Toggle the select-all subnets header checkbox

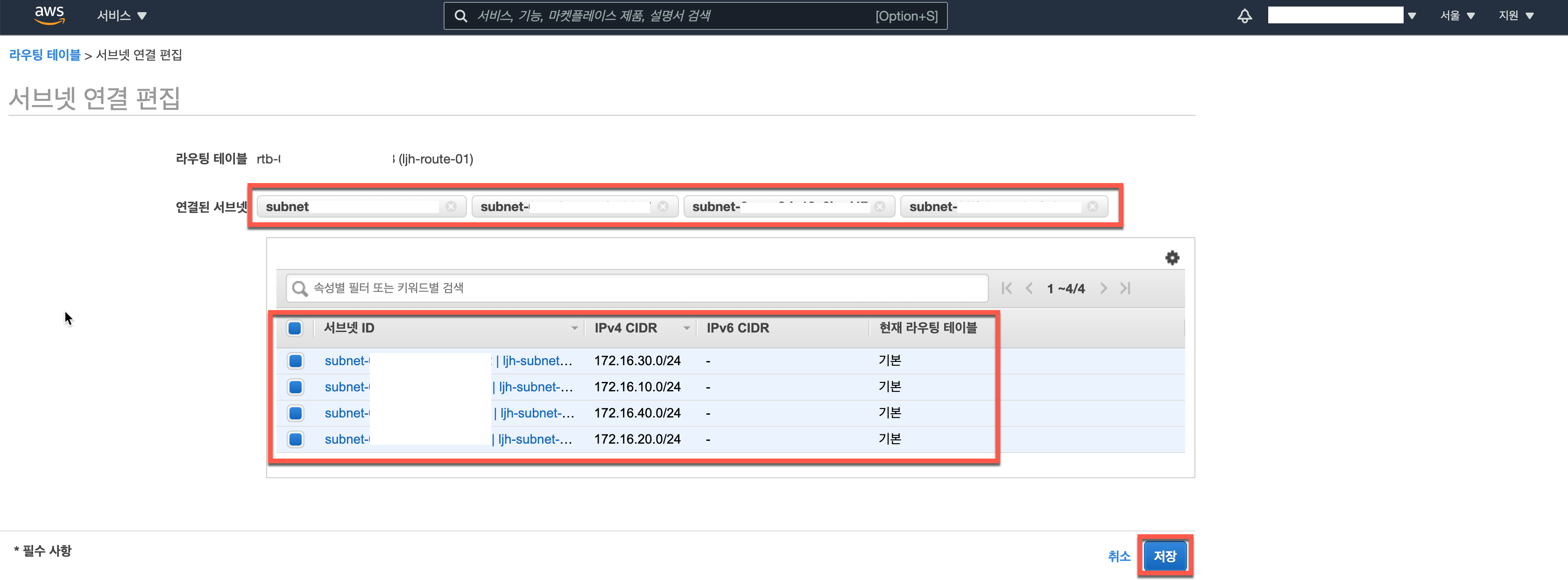point(295,328)
